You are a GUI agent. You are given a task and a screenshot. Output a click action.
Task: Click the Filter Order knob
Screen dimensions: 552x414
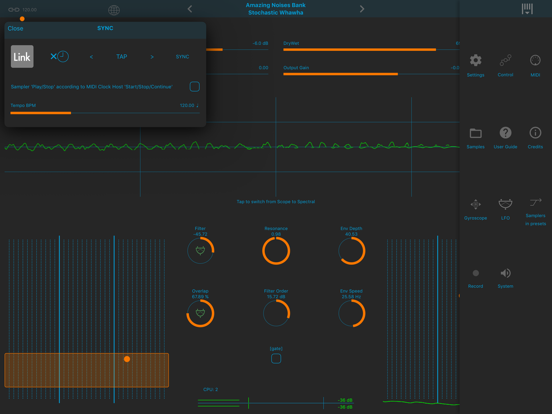[276, 313]
